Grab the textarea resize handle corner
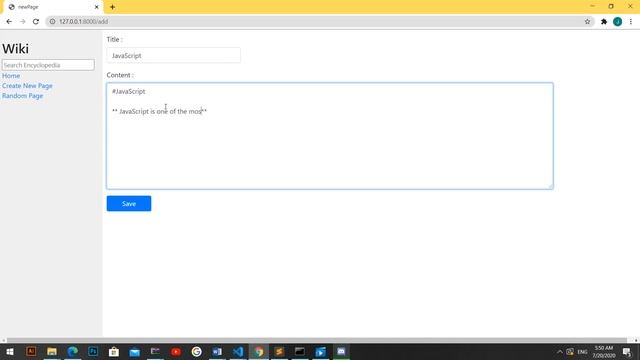This screenshot has height=360, width=640. click(550, 186)
